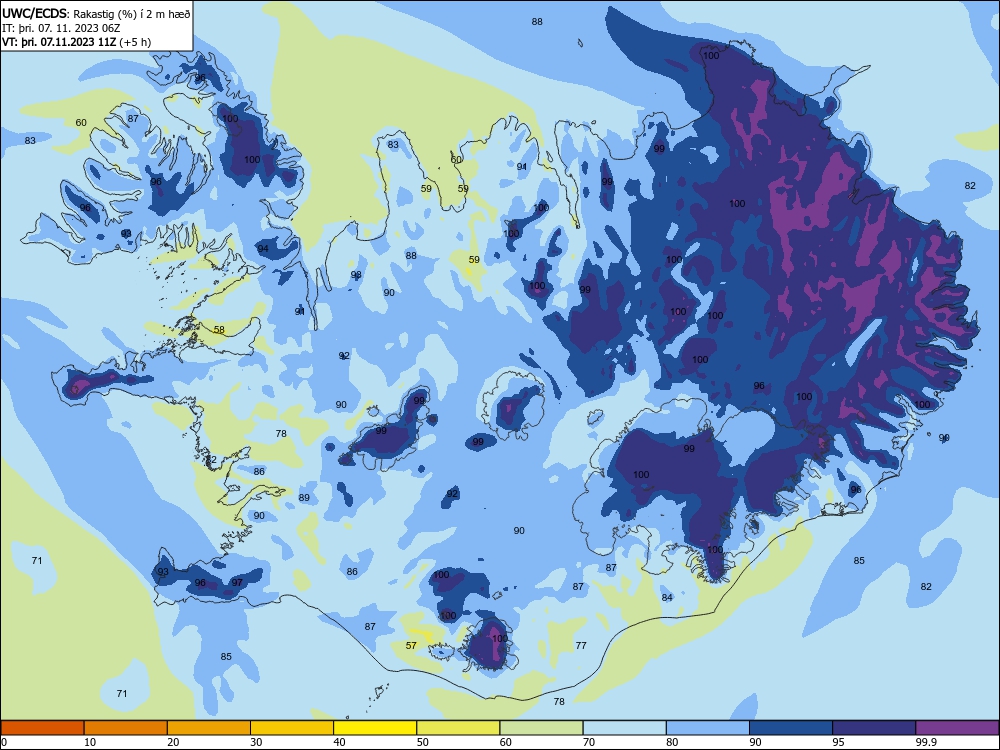
Task: Click the '0' label at the scale's start
Action: (4, 742)
